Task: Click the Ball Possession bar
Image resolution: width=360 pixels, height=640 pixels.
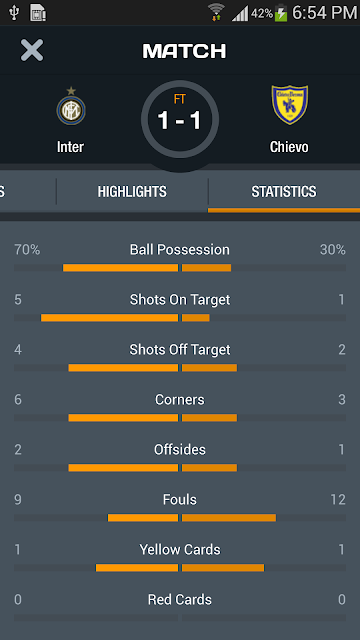Action: [180, 268]
